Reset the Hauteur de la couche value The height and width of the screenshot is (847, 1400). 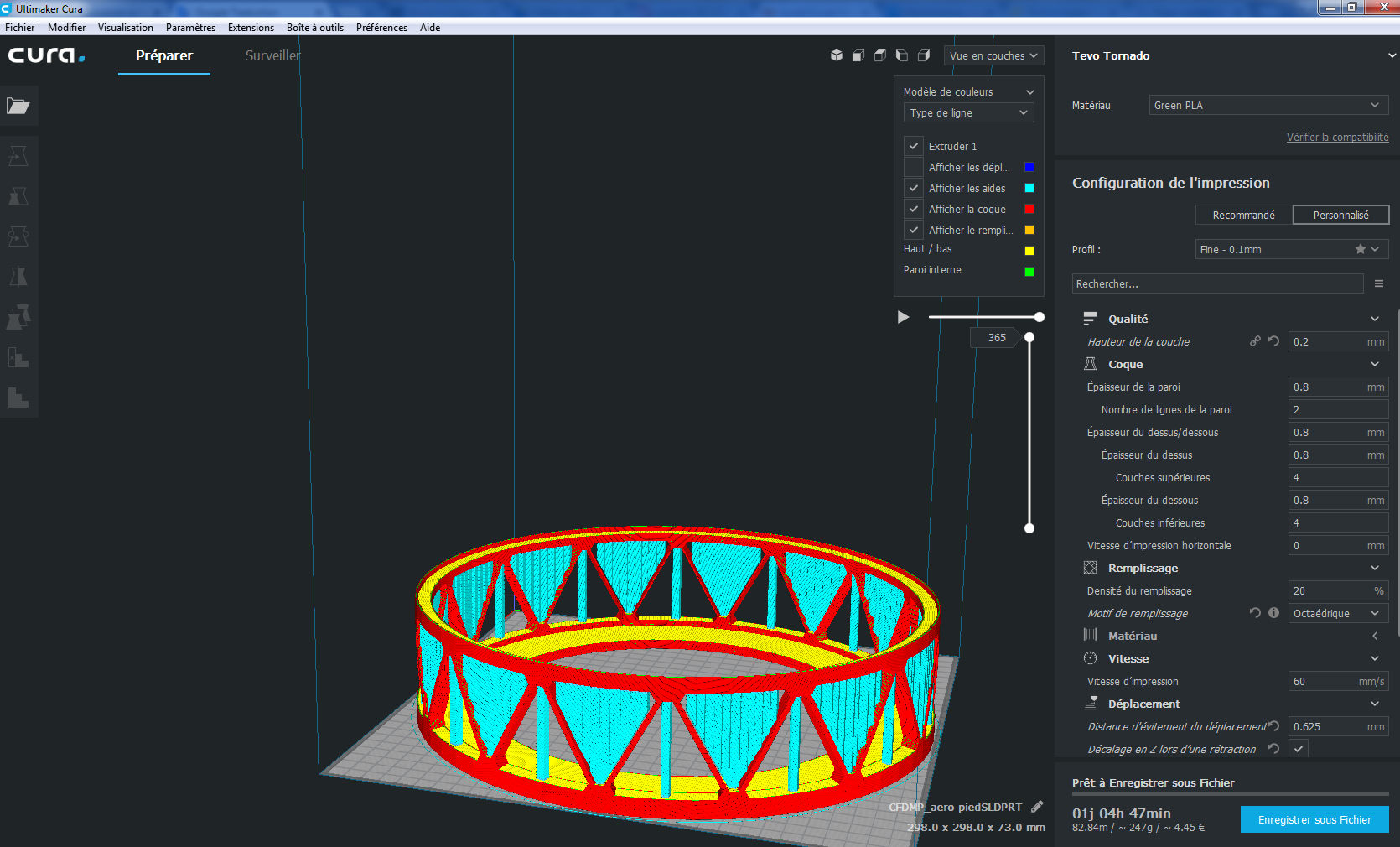click(x=1273, y=341)
